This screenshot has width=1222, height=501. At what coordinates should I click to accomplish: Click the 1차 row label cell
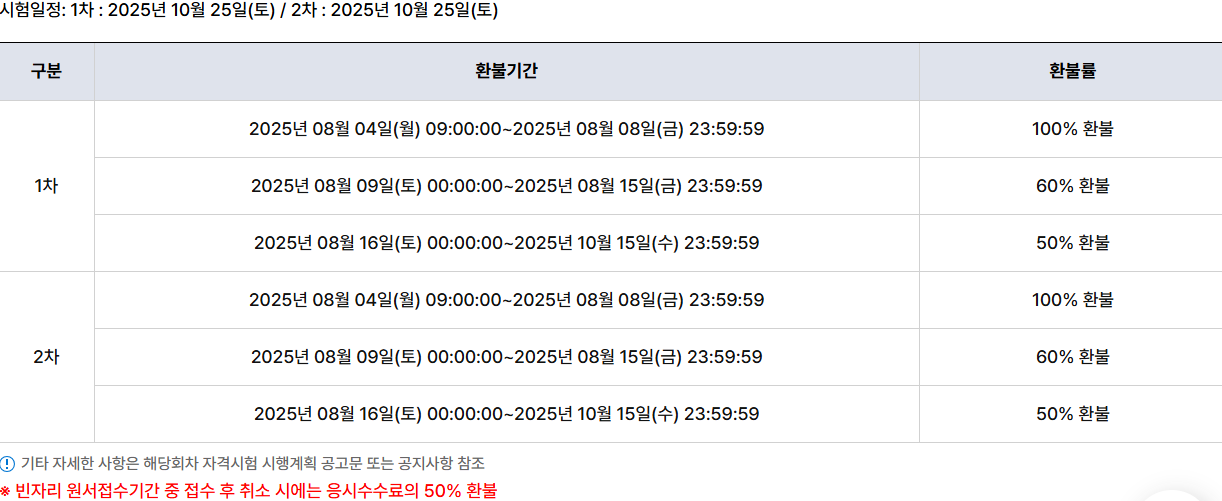pyautogui.click(x=47, y=186)
